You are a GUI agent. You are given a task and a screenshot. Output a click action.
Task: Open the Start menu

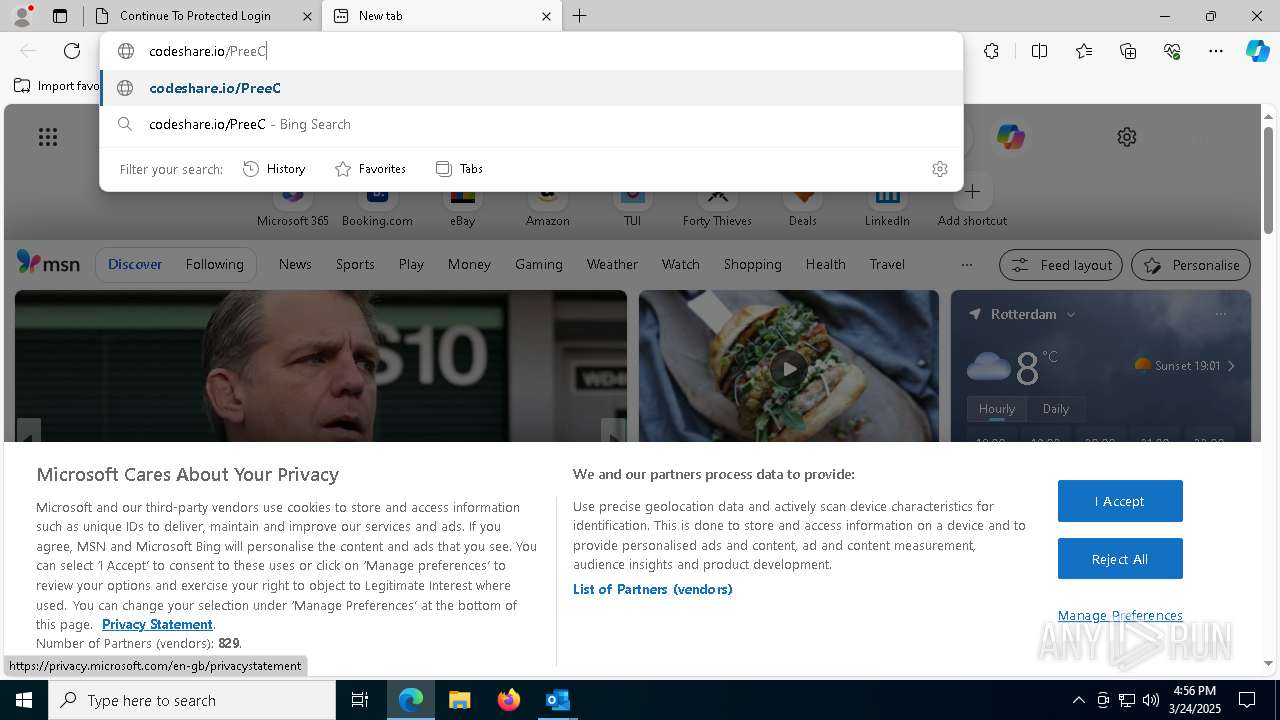click(x=24, y=700)
